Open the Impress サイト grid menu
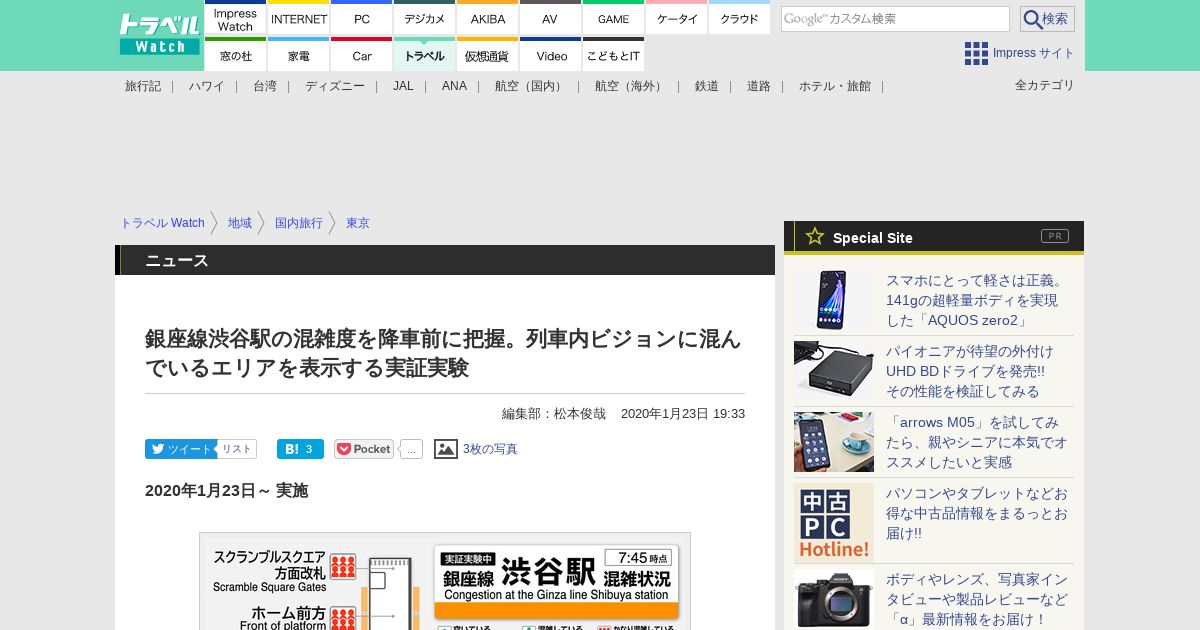 pyautogui.click(x=1019, y=53)
